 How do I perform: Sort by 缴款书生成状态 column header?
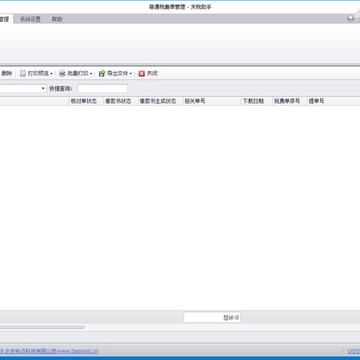tap(160, 101)
